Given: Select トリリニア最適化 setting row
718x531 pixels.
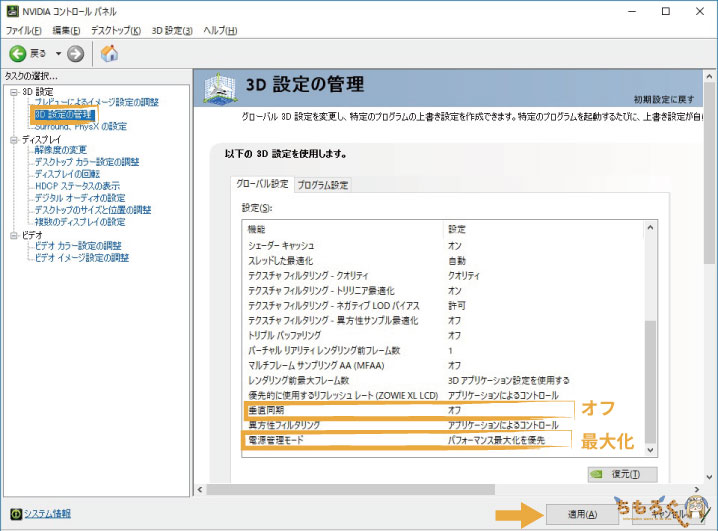Looking at the screenshot, I should tap(443, 291).
